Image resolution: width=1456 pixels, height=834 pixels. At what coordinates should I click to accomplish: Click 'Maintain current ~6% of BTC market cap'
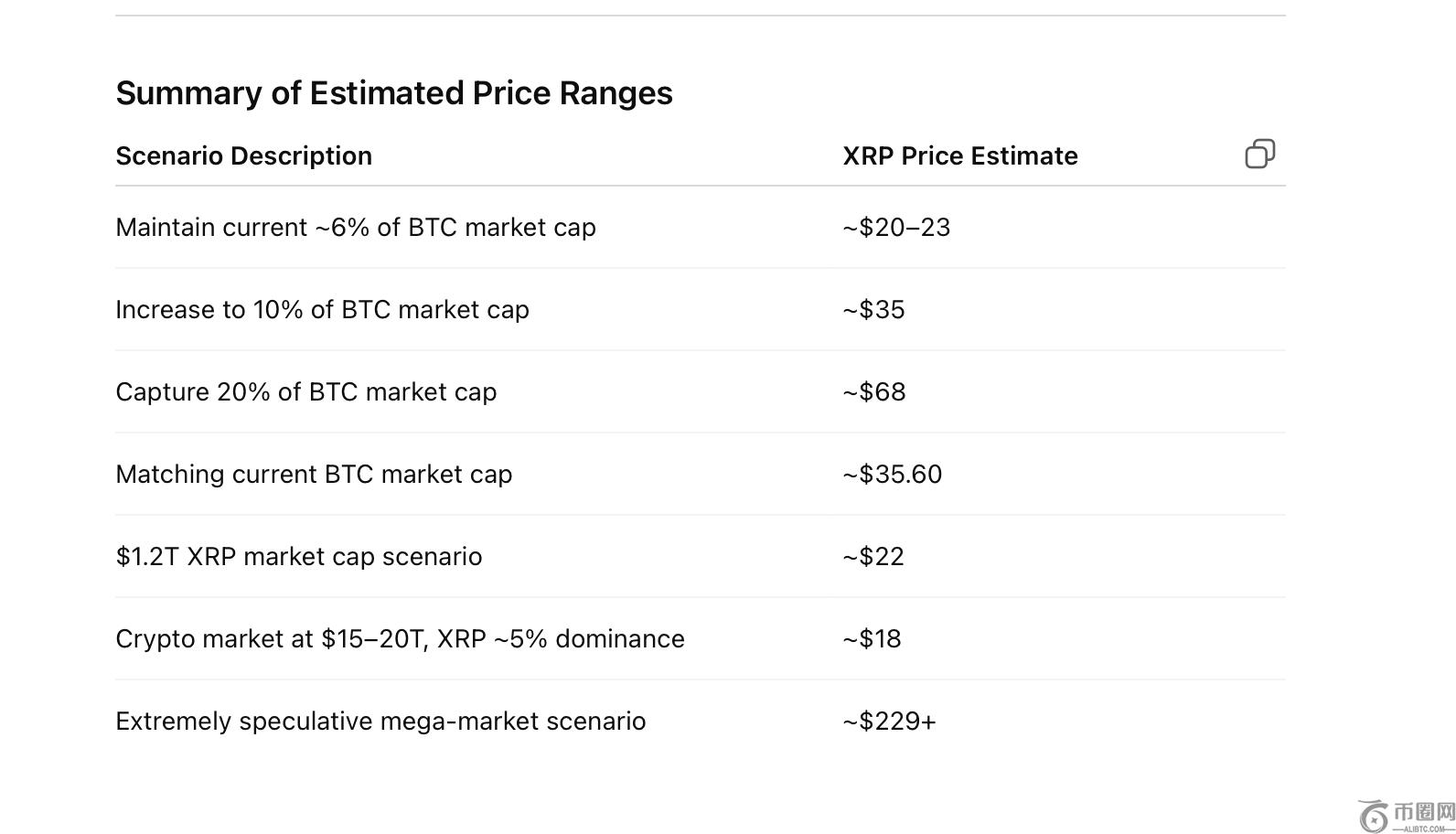coord(356,228)
